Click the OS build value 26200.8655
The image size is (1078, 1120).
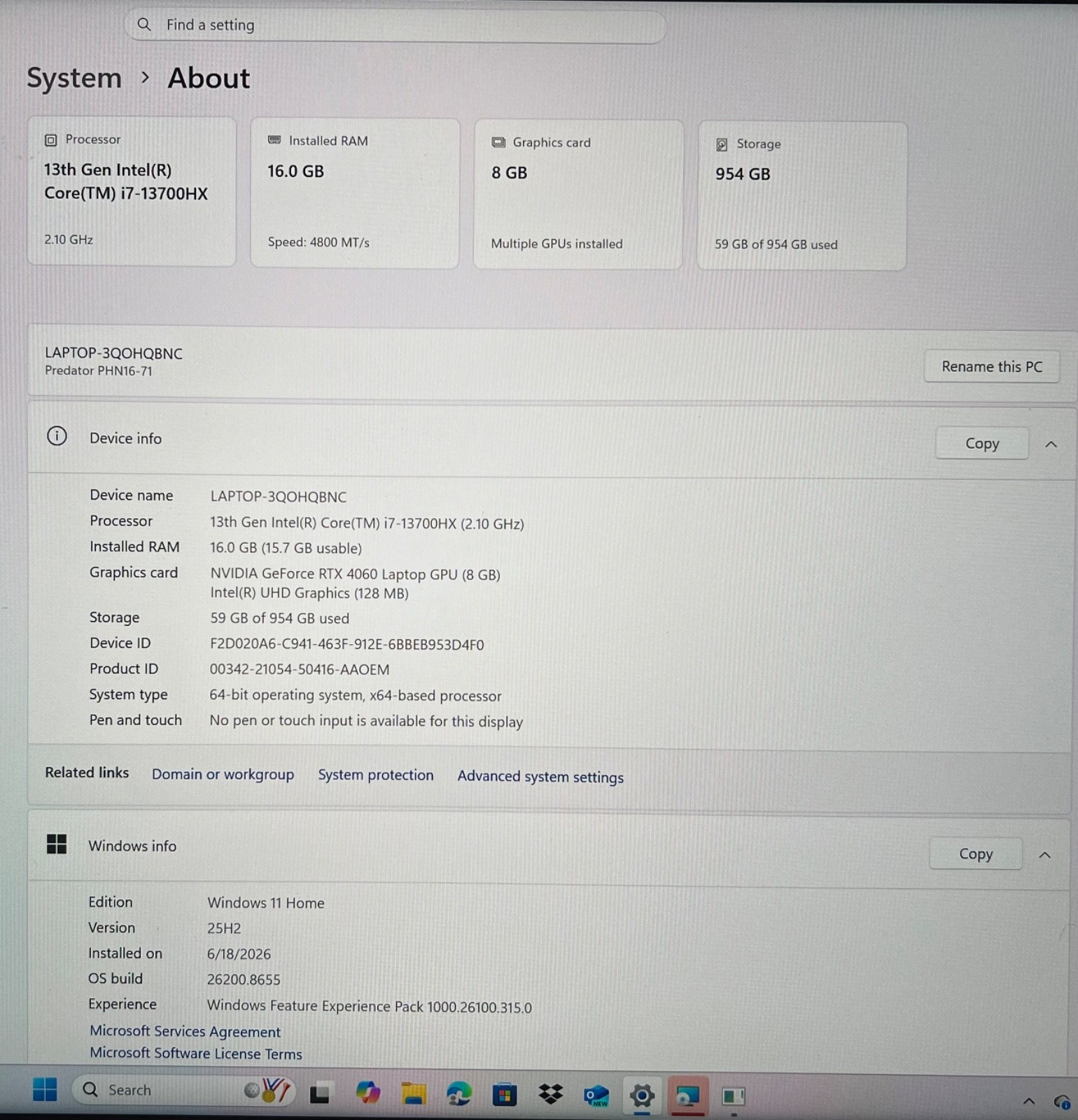pos(244,979)
